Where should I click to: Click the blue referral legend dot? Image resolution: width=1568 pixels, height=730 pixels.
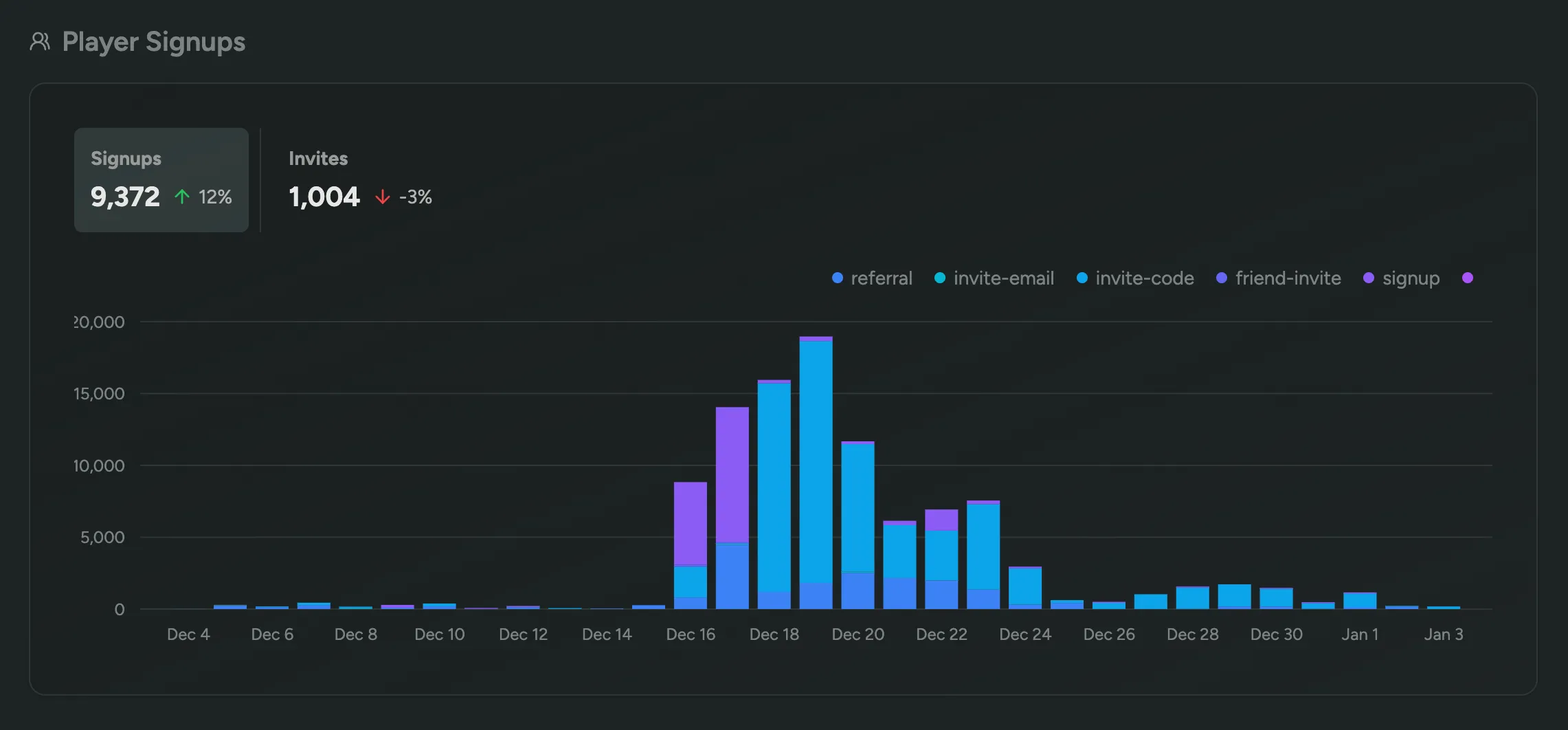tap(836, 278)
